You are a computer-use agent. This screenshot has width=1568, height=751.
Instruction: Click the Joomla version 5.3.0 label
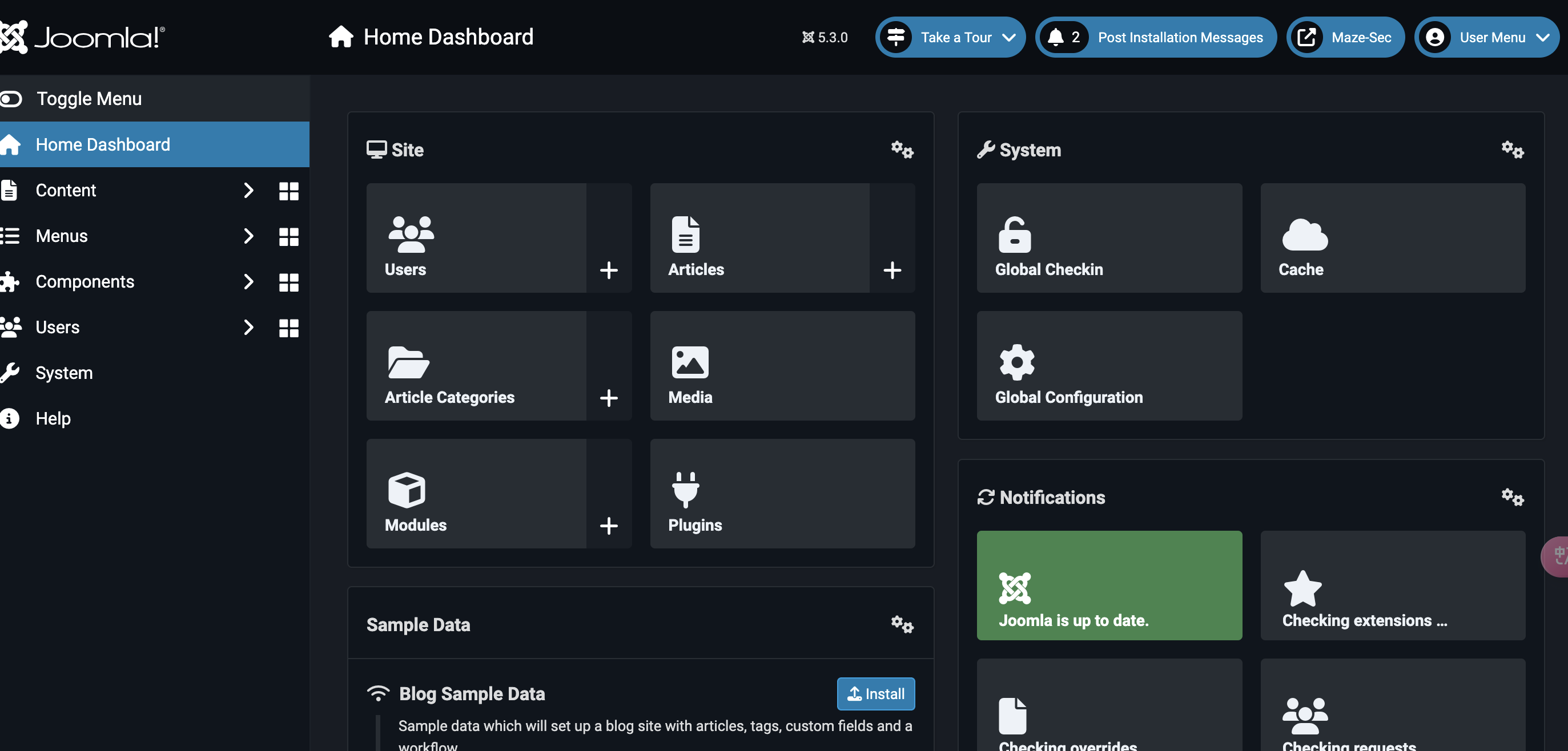824,37
